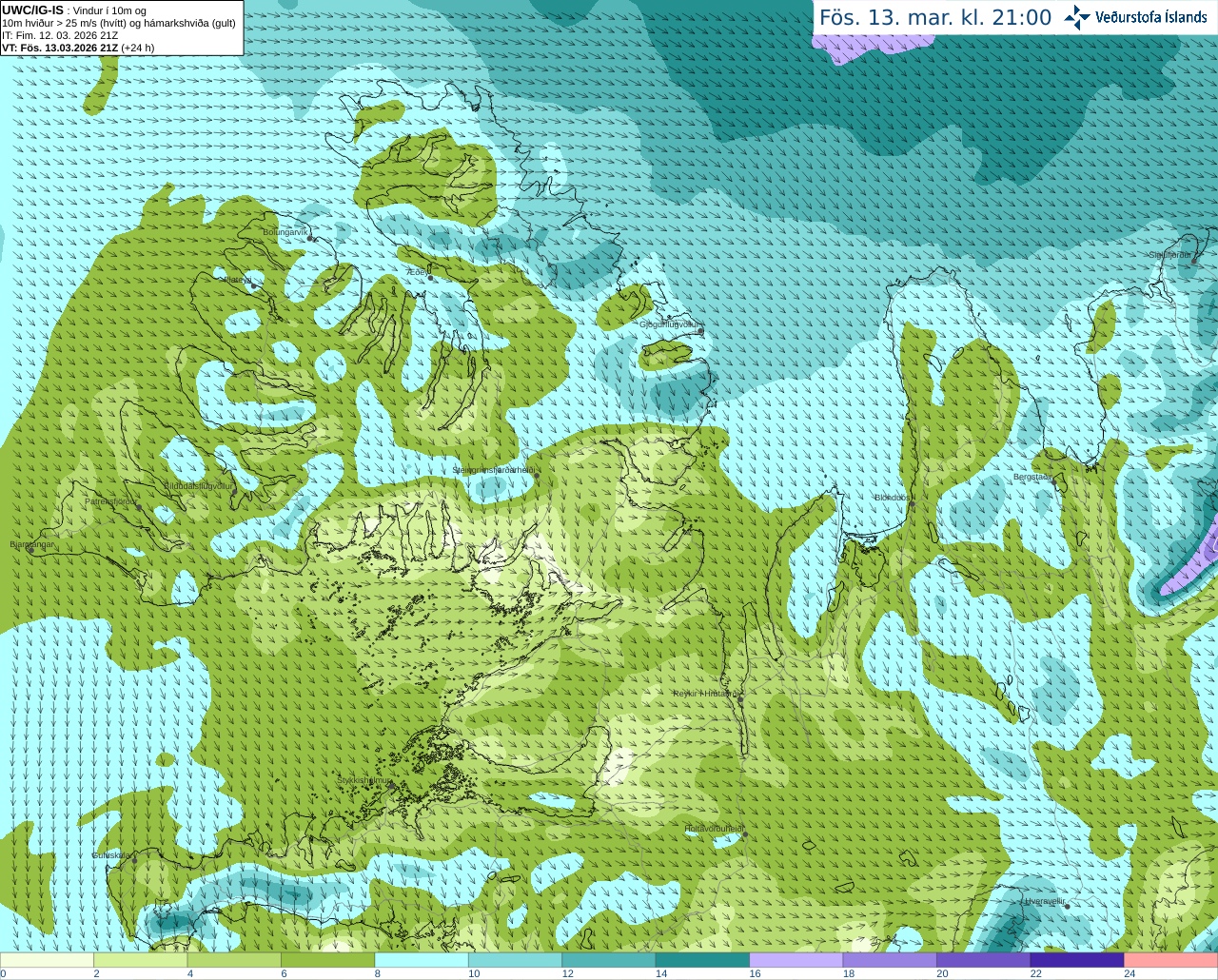This screenshot has height=980, width=1218.
Task: Select the Patreksfjörður station label
Action: [111, 500]
